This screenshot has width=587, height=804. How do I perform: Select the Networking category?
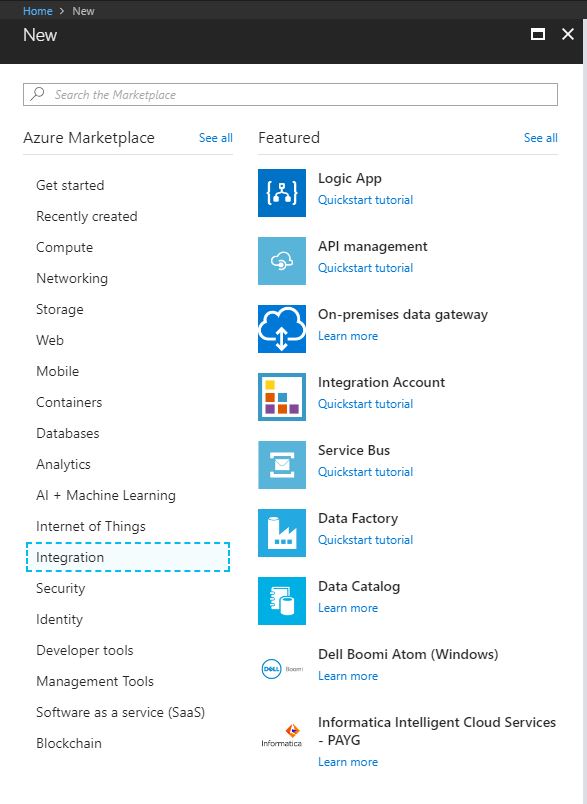click(x=72, y=278)
